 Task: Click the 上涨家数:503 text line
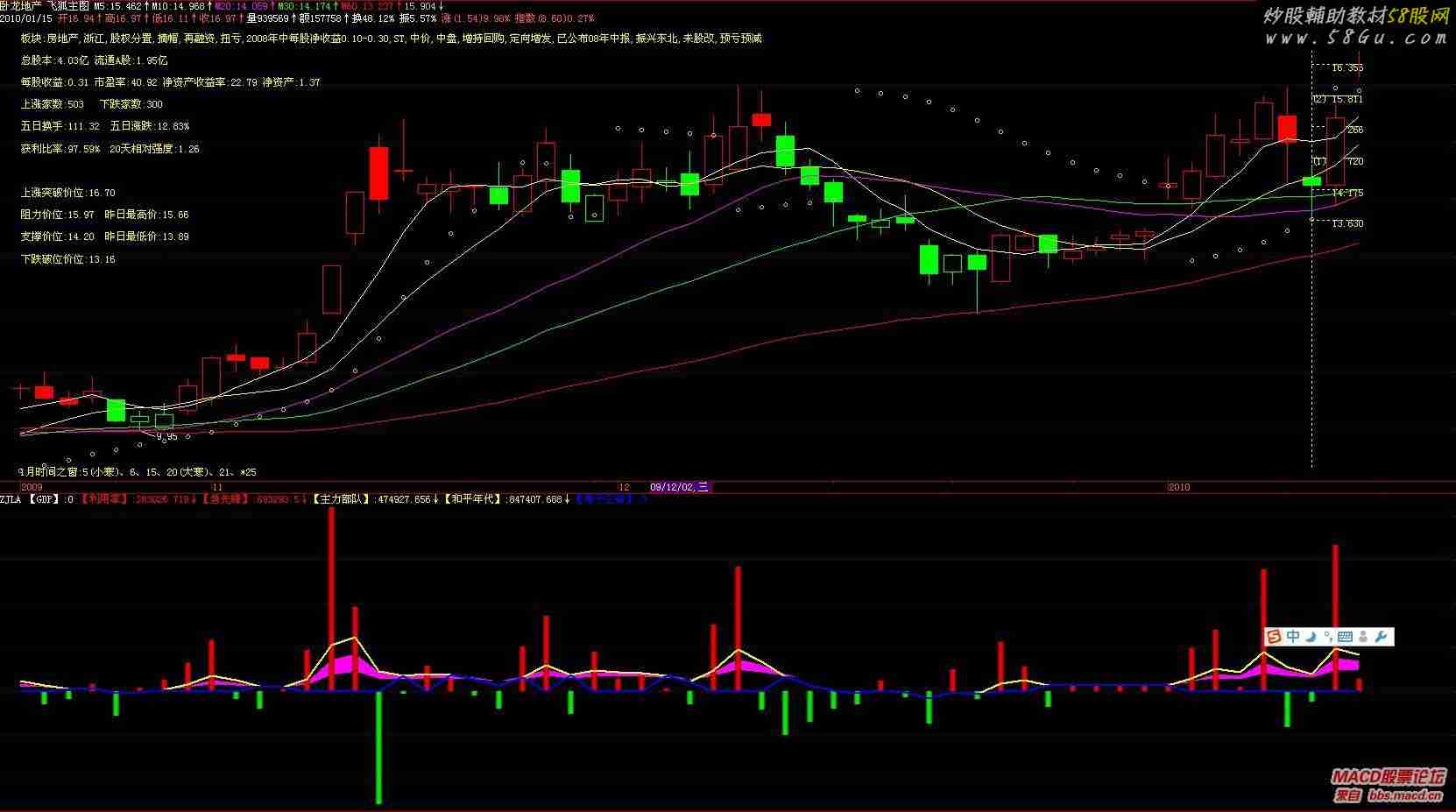click(91, 104)
